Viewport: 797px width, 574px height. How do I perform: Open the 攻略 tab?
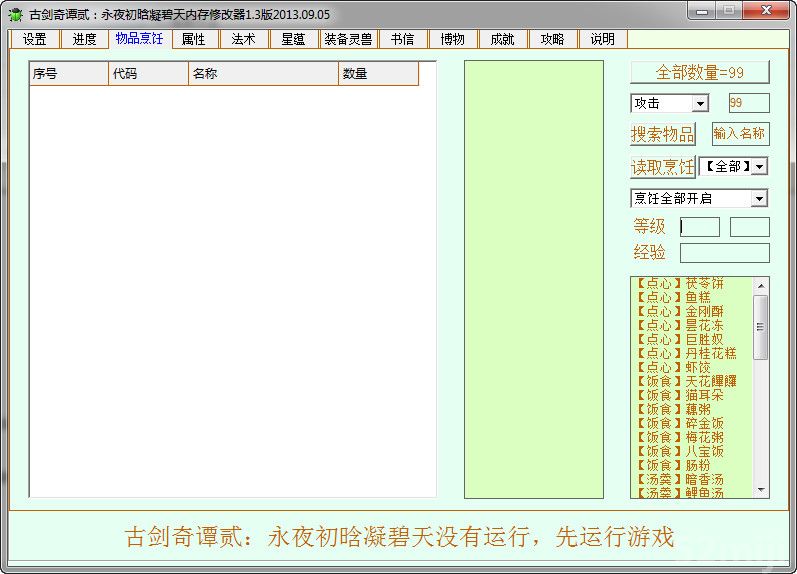552,39
